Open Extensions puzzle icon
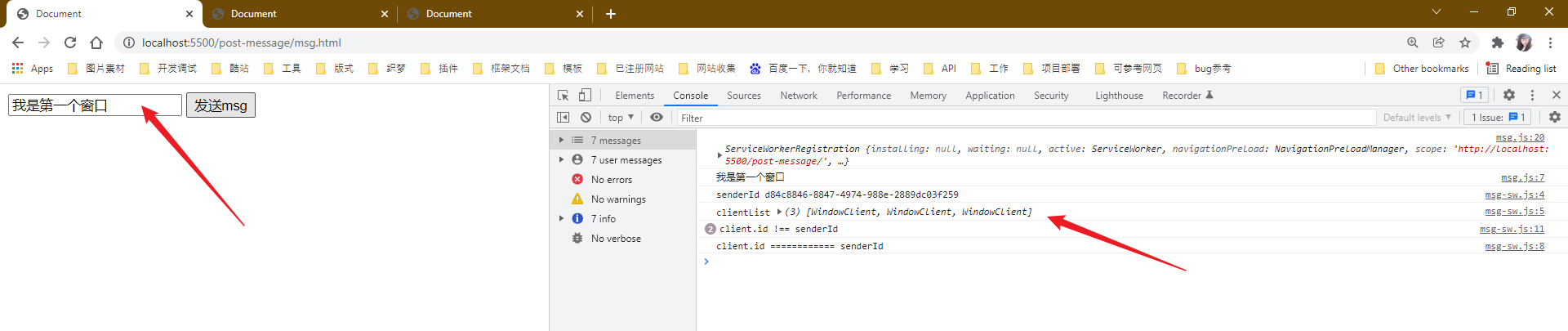The width and height of the screenshot is (1568, 331). pyautogui.click(x=1497, y=42)
